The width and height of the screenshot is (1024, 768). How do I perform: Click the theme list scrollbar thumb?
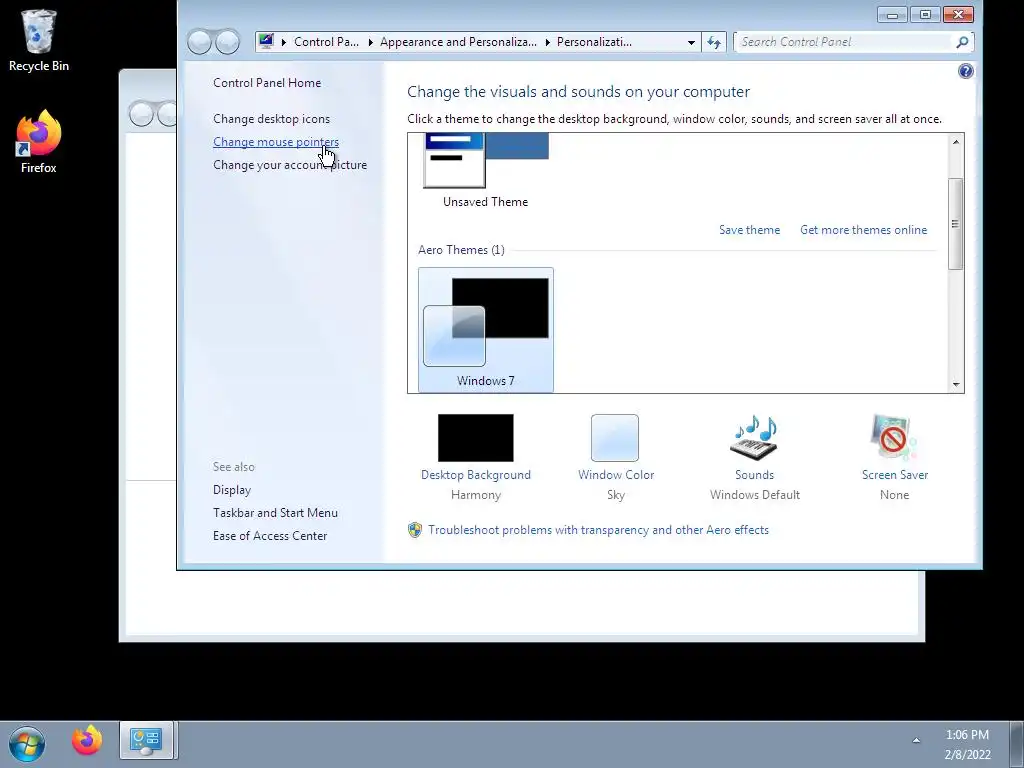(x=955, y=223)
